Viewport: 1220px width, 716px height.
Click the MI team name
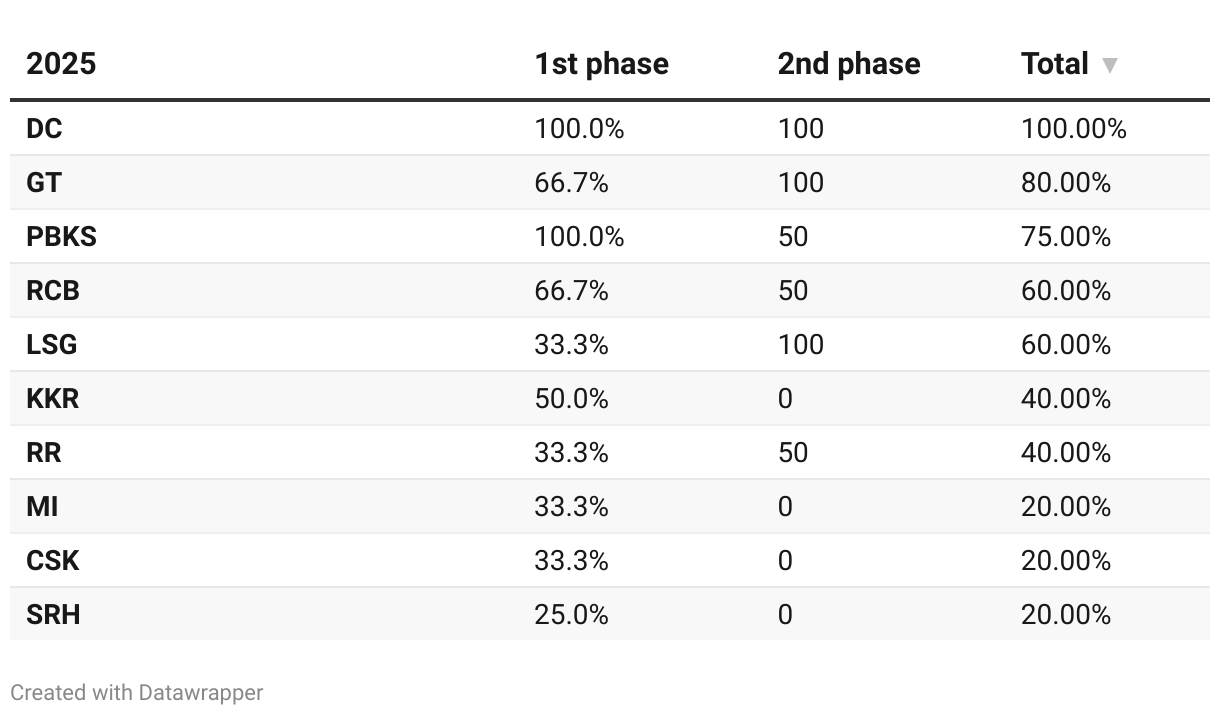(x=42, y=507)
